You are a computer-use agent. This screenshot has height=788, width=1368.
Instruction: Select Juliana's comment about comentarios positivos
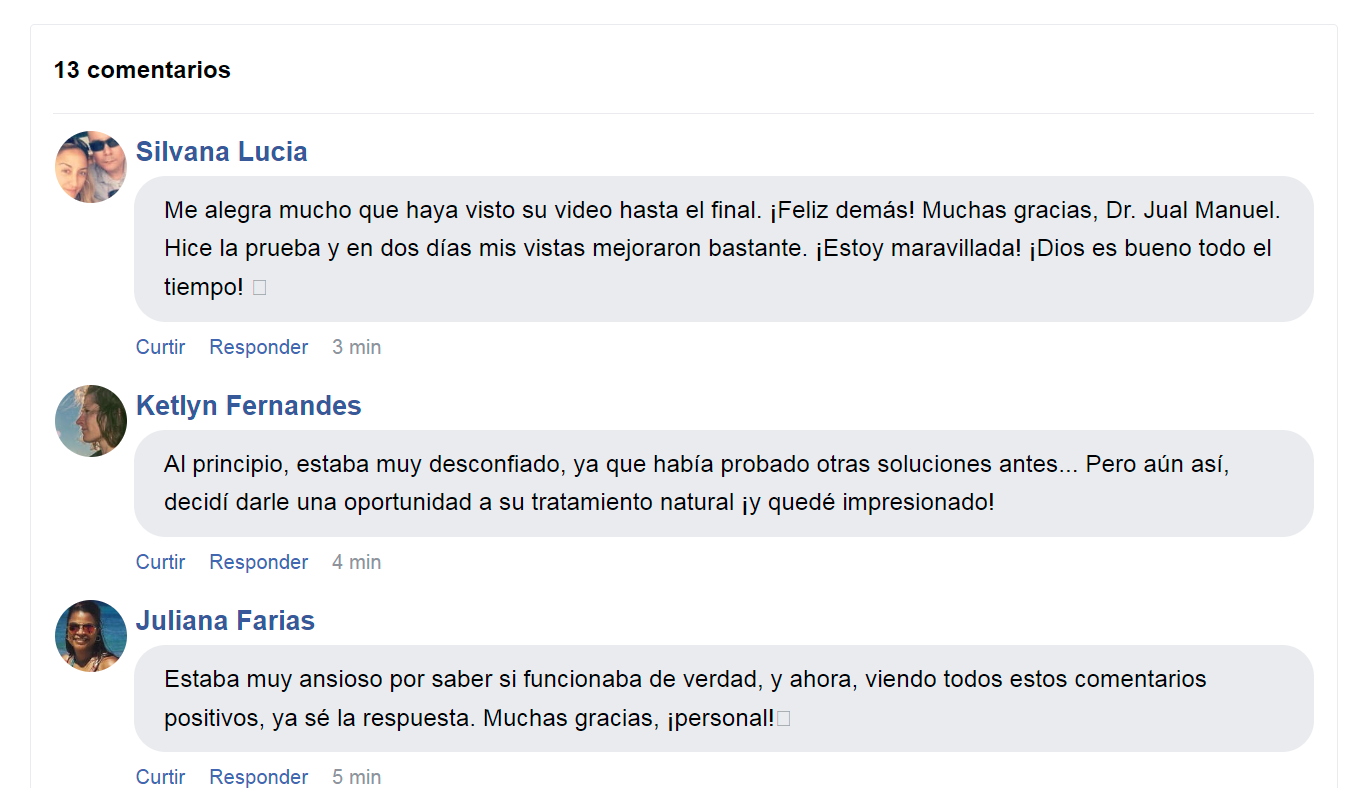724,699
